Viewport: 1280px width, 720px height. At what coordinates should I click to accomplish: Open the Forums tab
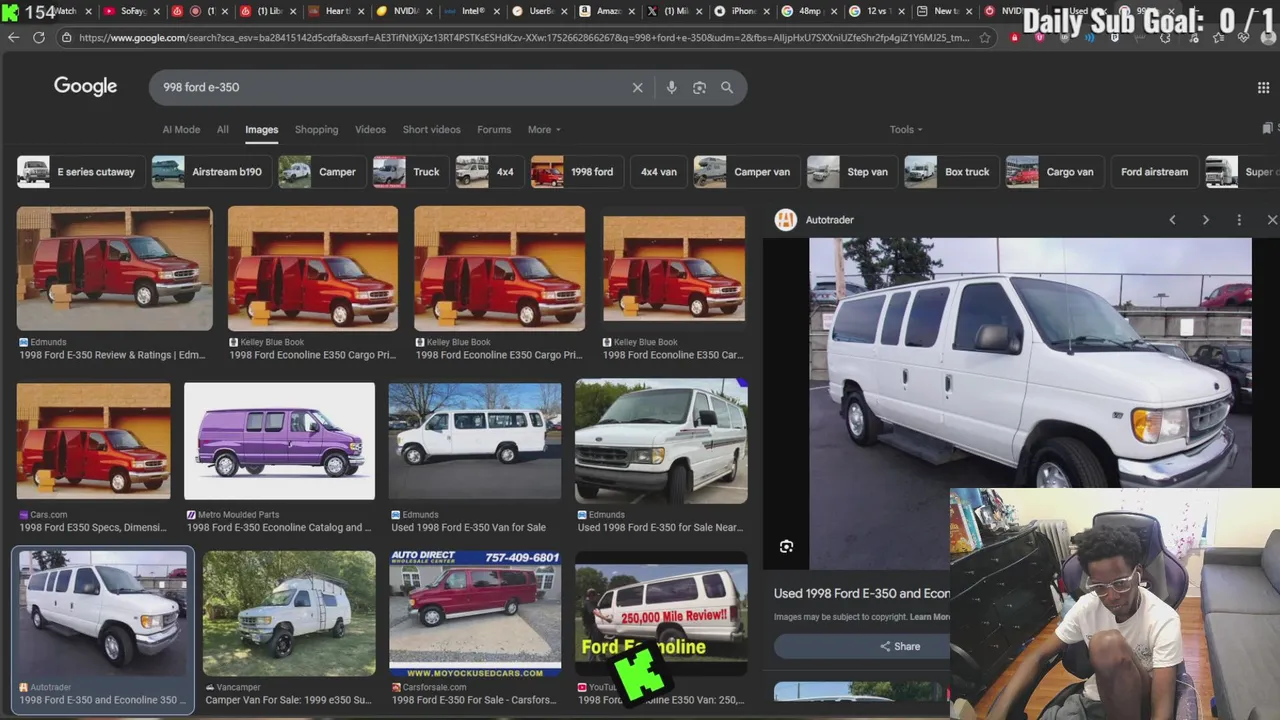[494, 130]
